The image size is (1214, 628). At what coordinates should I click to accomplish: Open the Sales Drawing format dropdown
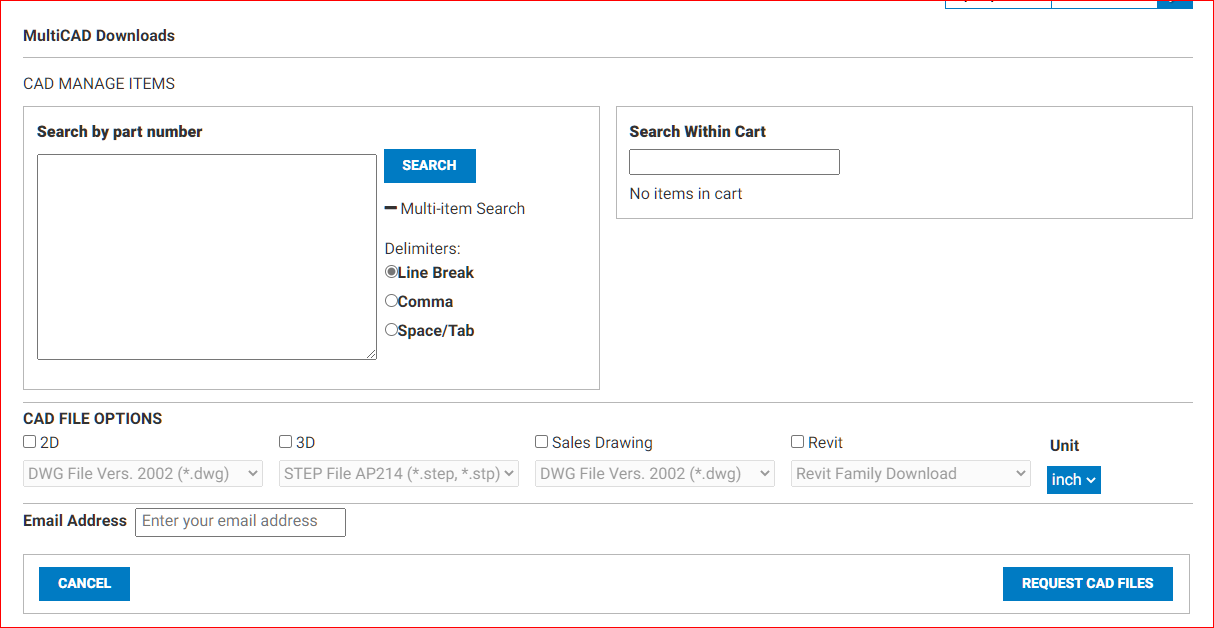point(655,474)
